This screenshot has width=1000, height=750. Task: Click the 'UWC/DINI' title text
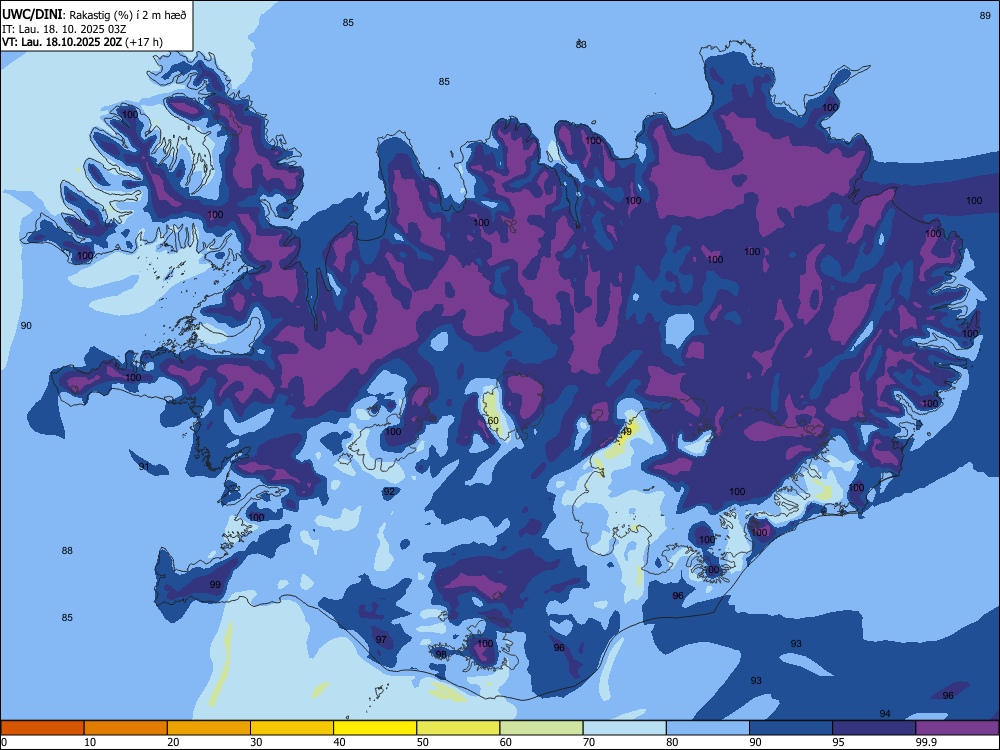pyautogui.click(x=32, y=15)
